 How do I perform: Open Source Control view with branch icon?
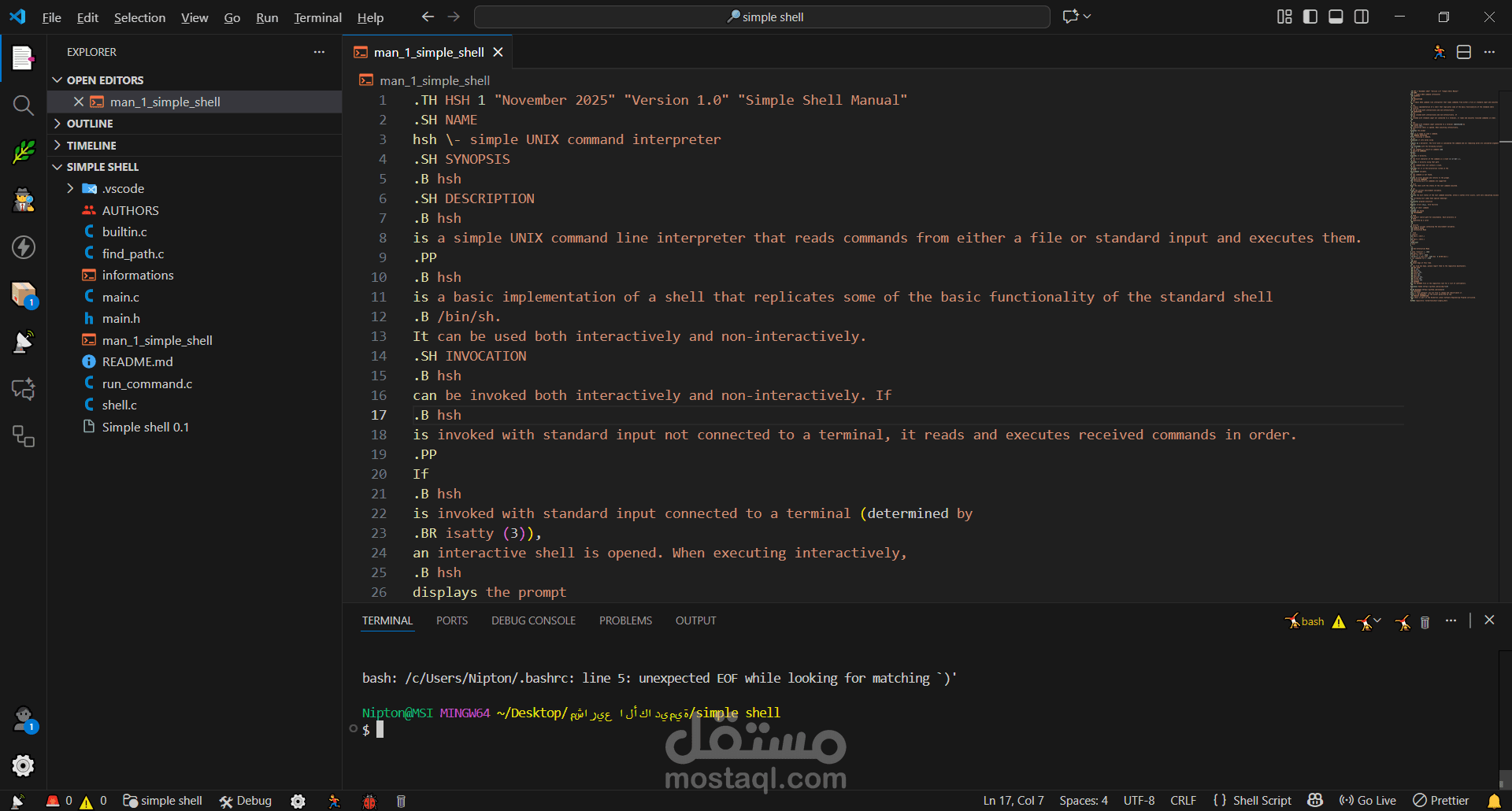click(23, 152)
